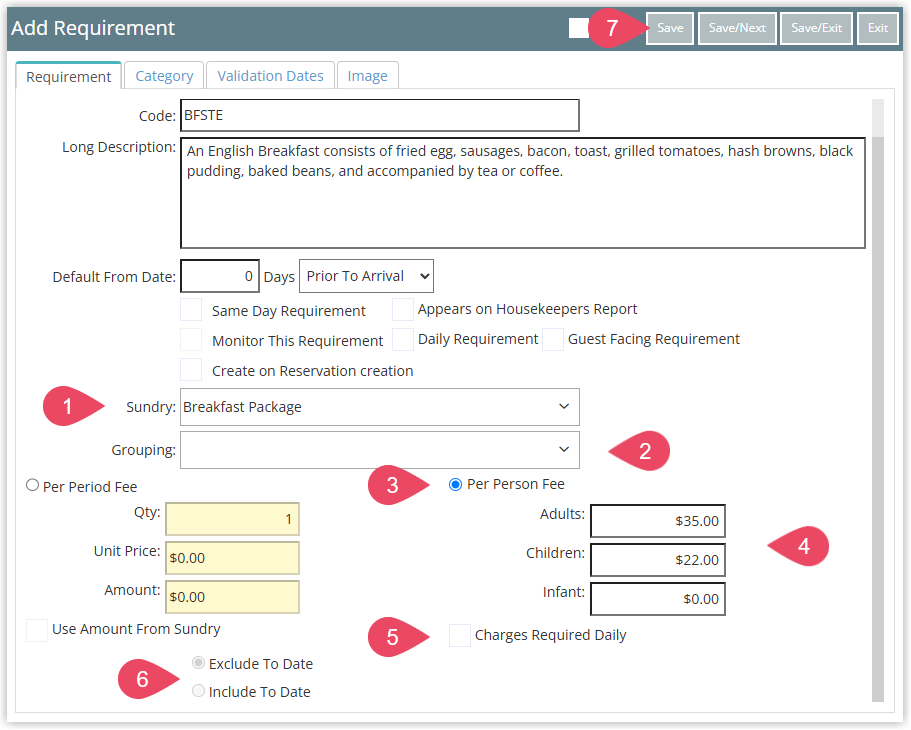Click the Unit Price field
The height and width of the screenshot is (730, 911).
pos(232,558)
